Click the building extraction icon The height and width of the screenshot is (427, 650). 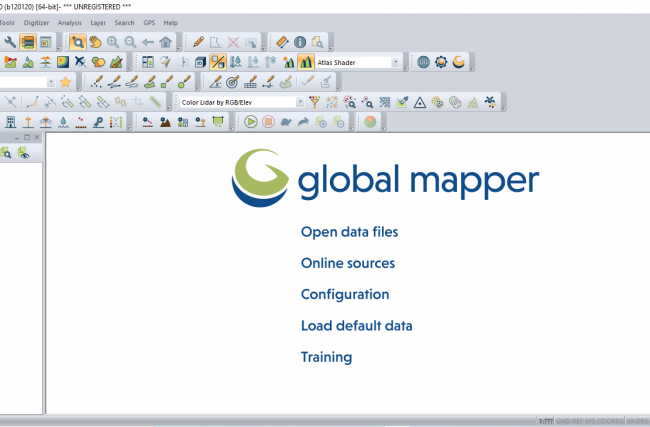pos(10,122)
